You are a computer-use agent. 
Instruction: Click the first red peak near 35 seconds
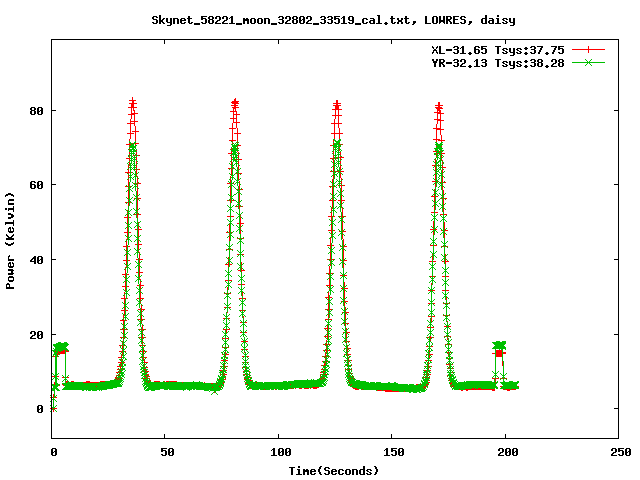point(132,102)
